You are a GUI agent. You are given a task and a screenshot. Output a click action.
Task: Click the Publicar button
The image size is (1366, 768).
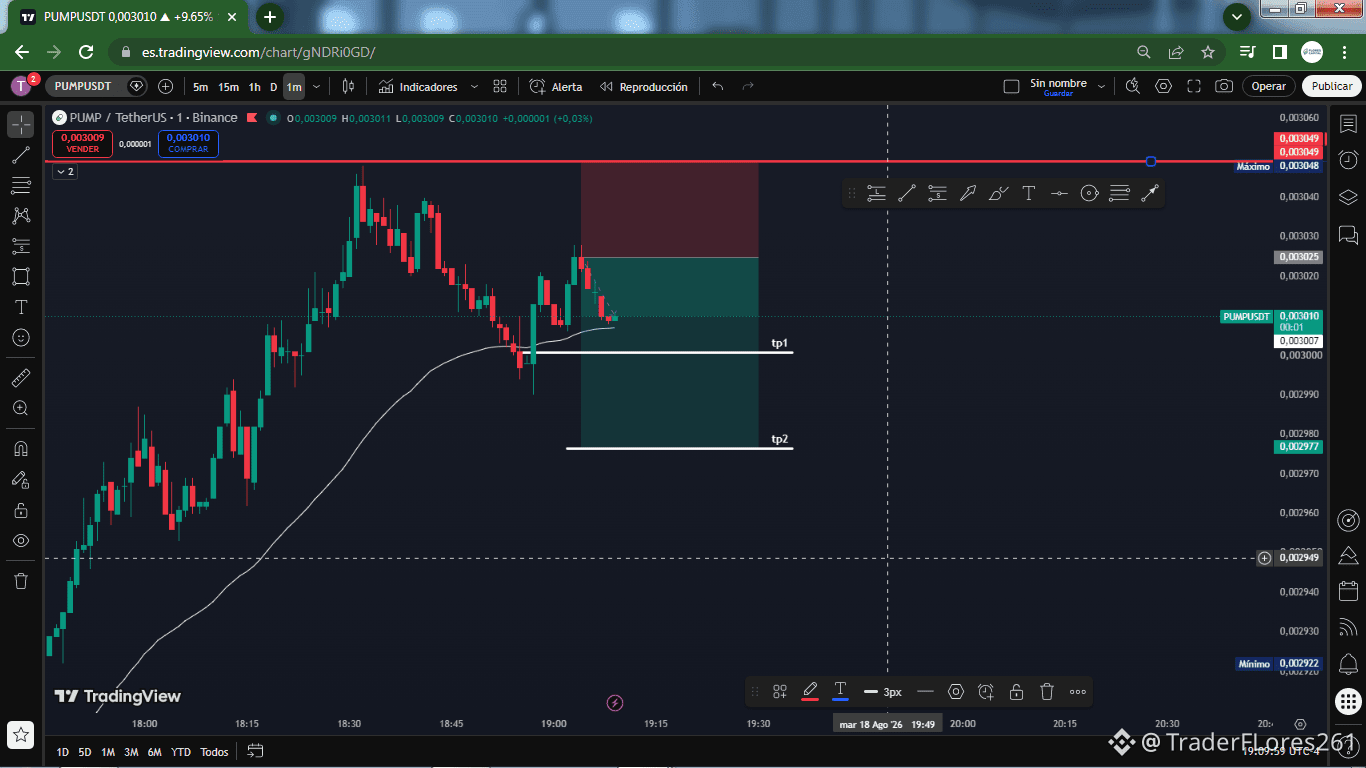click(1332, 86)
